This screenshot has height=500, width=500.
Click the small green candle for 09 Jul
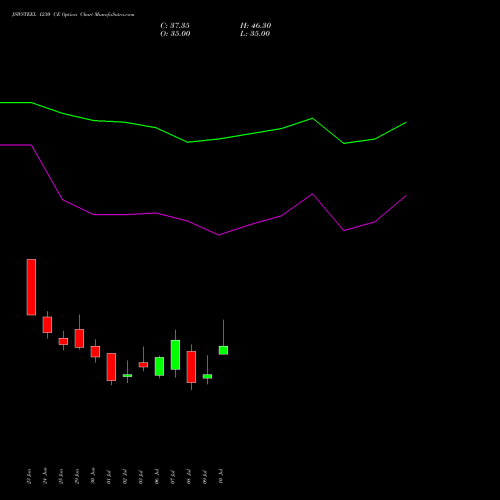[x=207, y=376]
